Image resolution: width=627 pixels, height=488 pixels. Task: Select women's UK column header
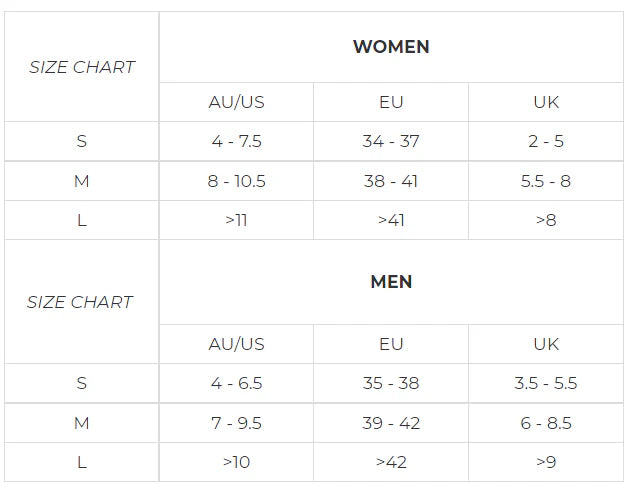546,102
